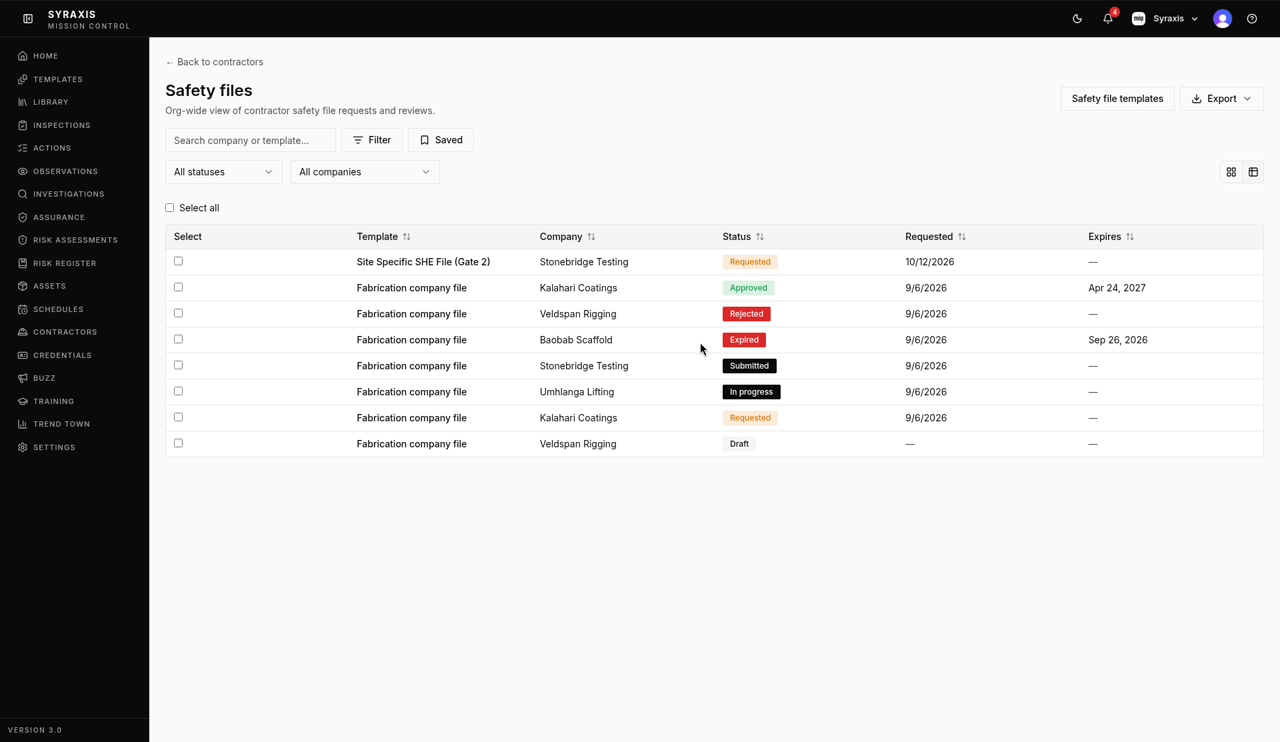Toggle dark mode moon icon
Image resolution: width=1280 pixels, height=742 pixels.
(x=1077, y=19)
